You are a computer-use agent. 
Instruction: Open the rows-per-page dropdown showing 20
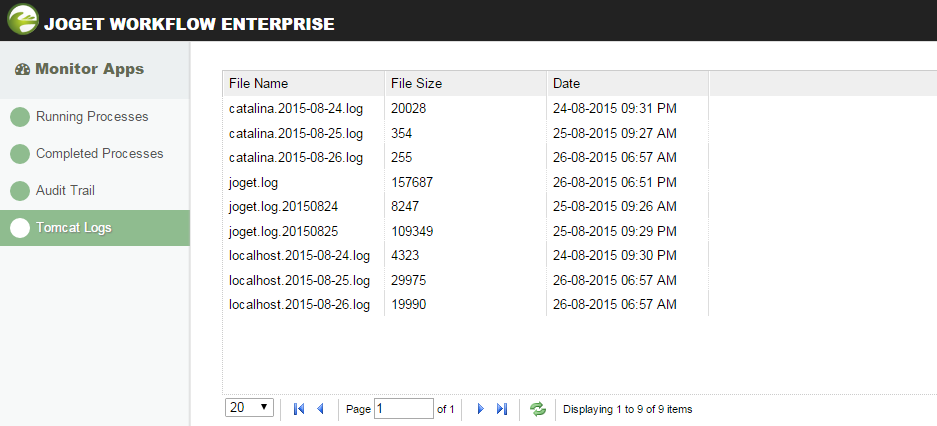(x=250, y=407)
